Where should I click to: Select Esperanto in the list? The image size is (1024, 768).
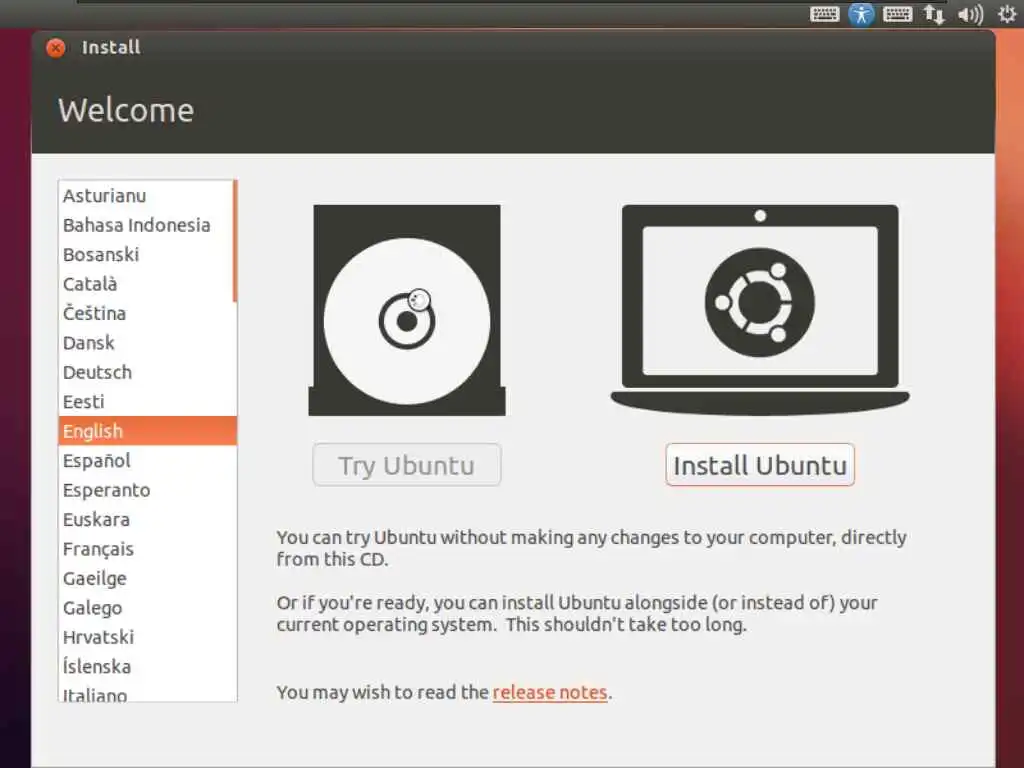(148, 490)
